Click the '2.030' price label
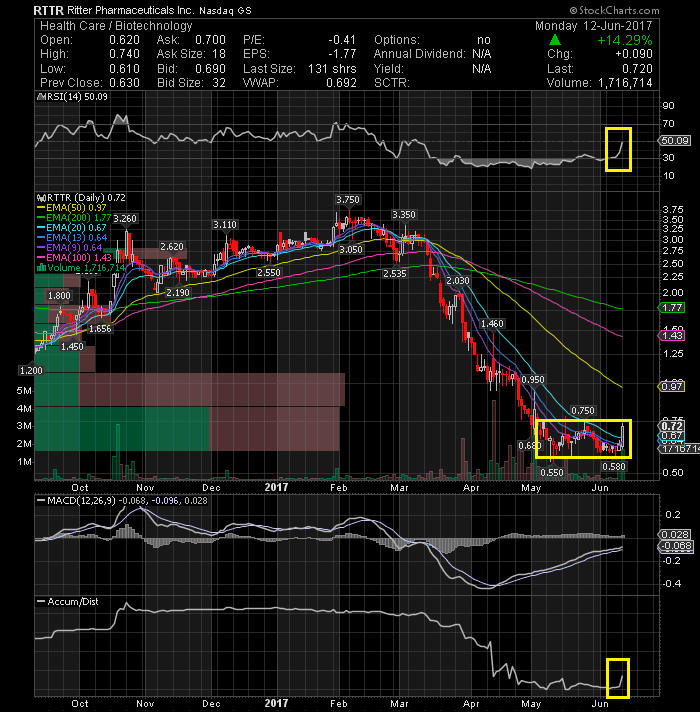Image resolution: width=700 pixels, height=712 pixels. click(x=458, y=281)
